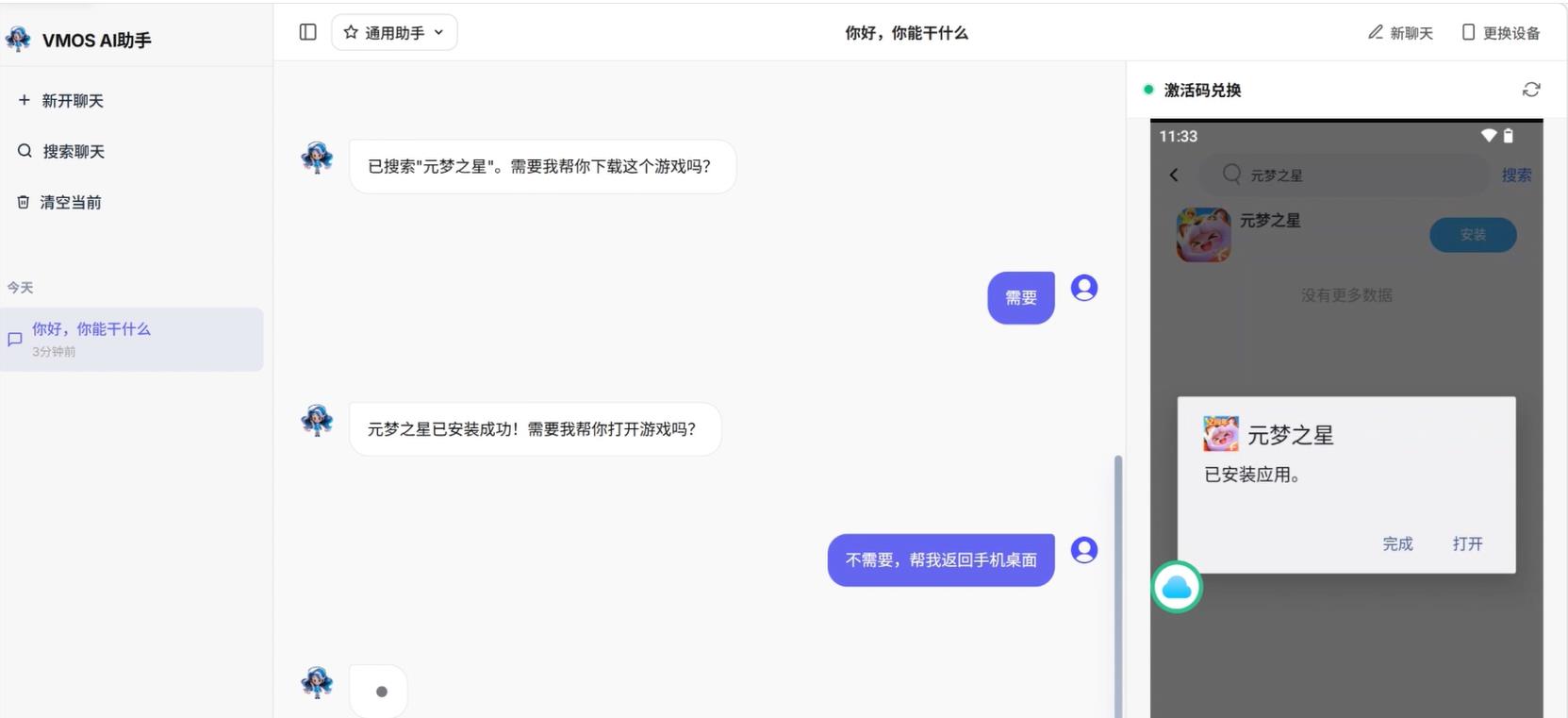The height and width of the screenshot is (718, 1568).
Task: Start a chat with 新开聊天
Action: pos(61,101)
